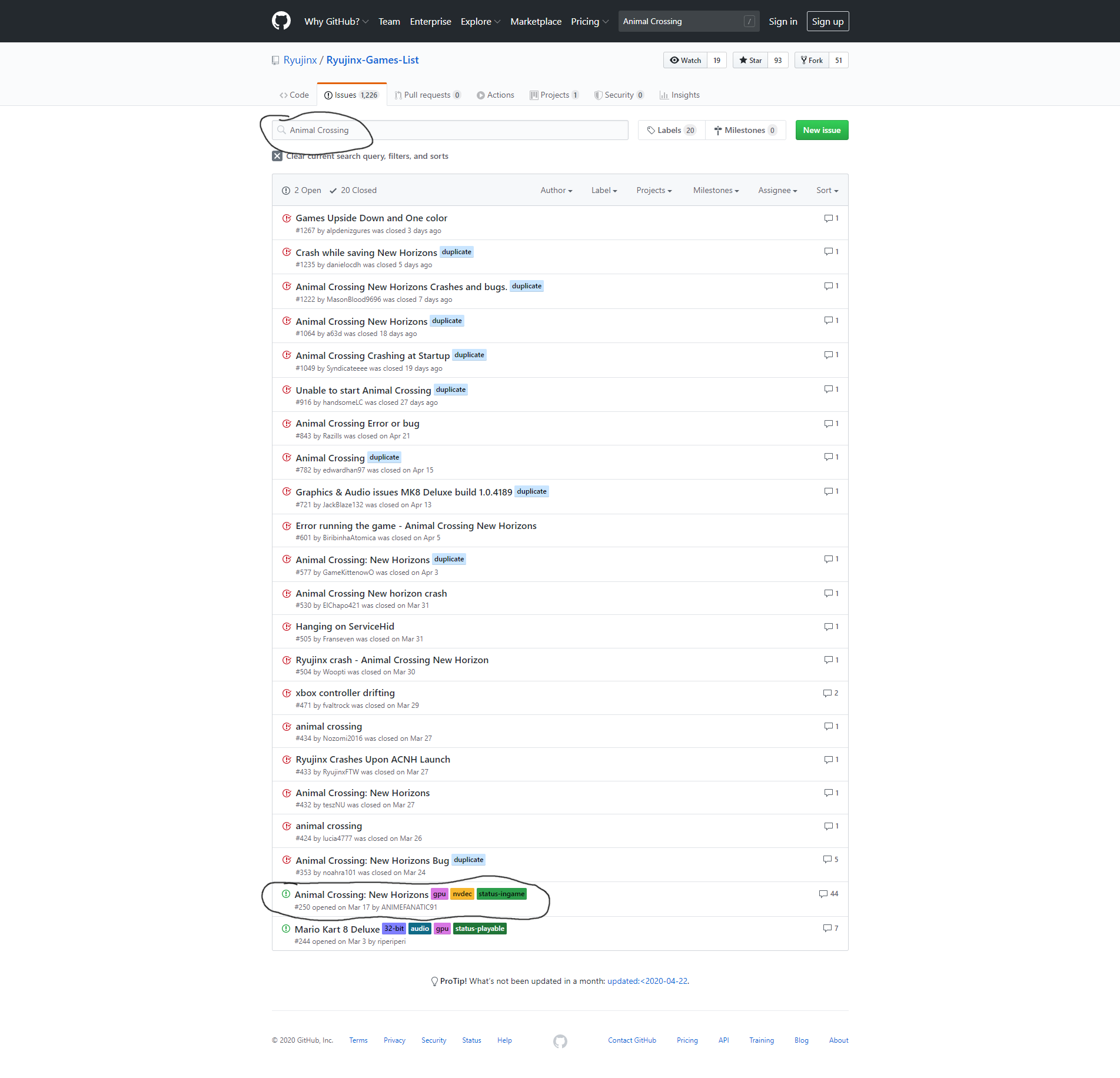Click gpu label on Animal Crossing: New Horizons
This screenshot has width=1120, height=1078.
(440, 894)
